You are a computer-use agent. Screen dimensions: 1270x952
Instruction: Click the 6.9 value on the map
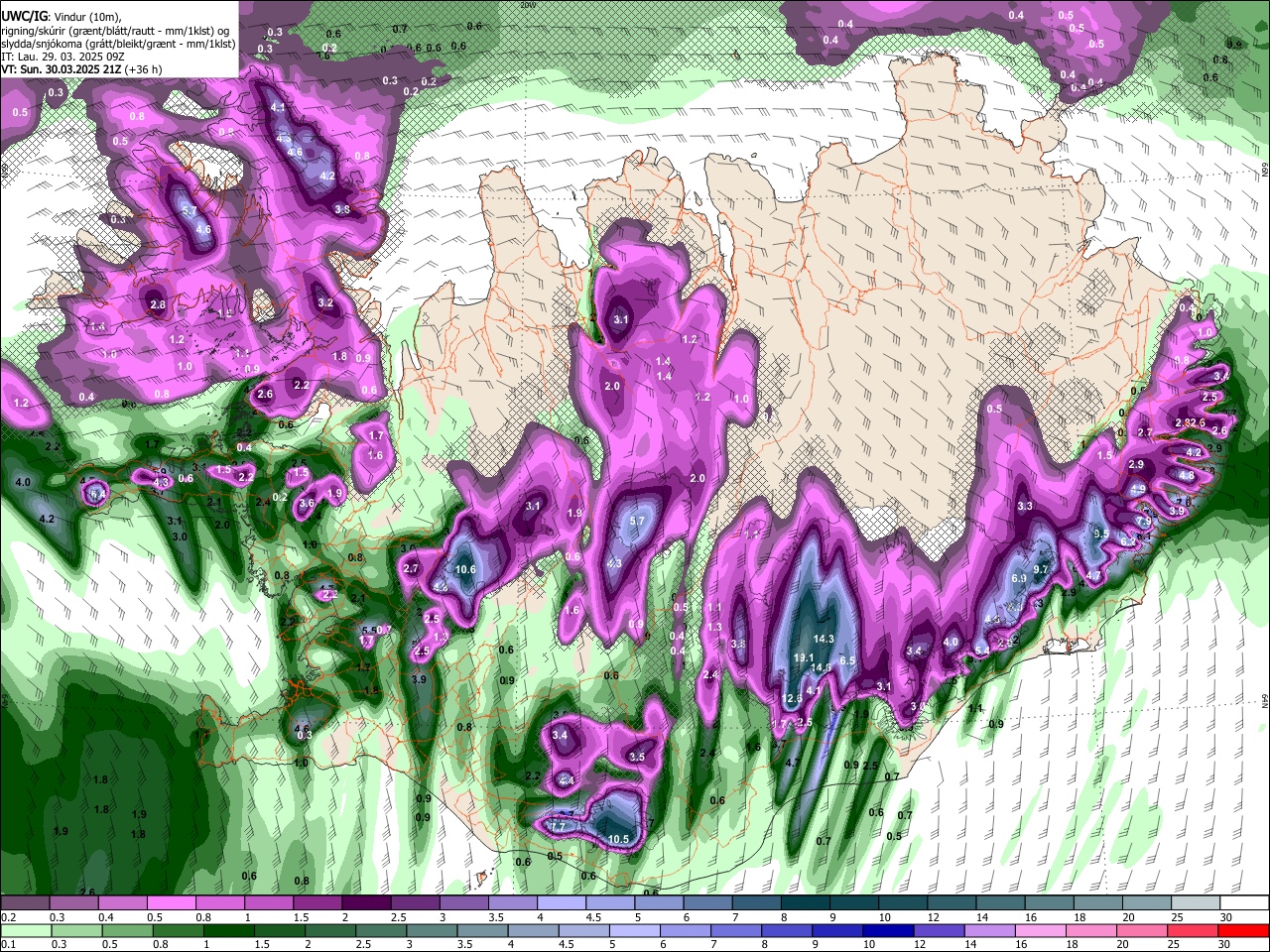1019,579
